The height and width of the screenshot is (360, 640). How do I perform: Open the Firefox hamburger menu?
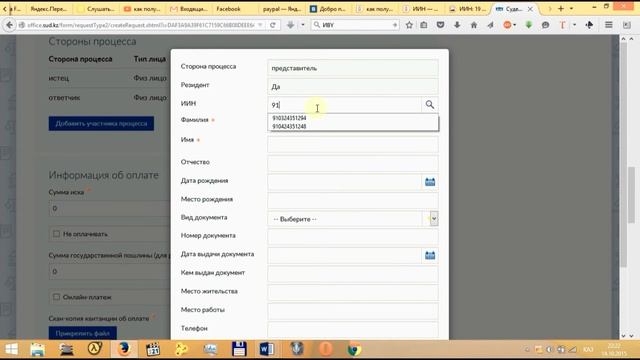(609, 25)
